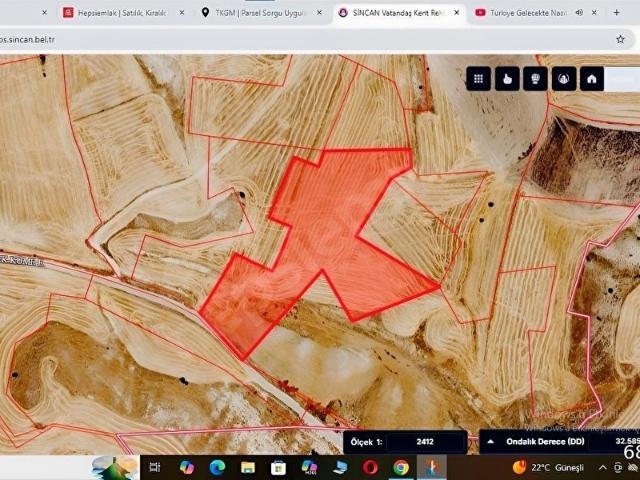Open a new browser tab
The width and height of the screenshot is (640, 480).
pyautogui.click(x=617, y=13)
